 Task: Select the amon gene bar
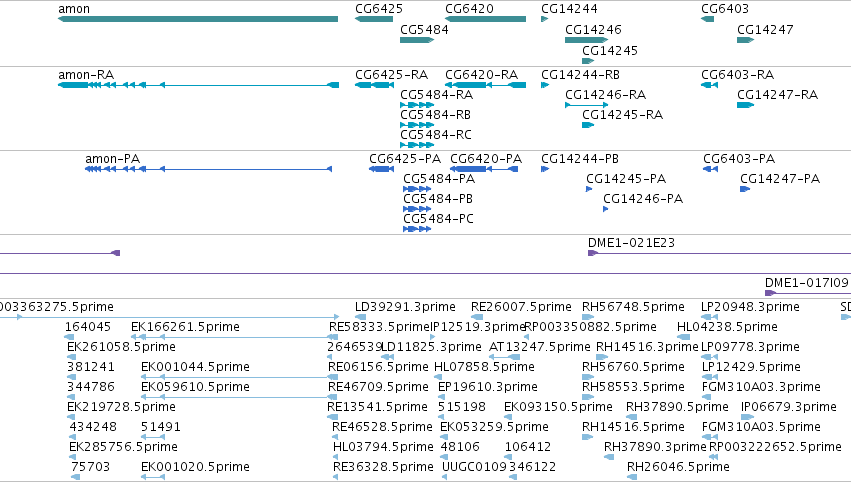(x=198, y=19)
